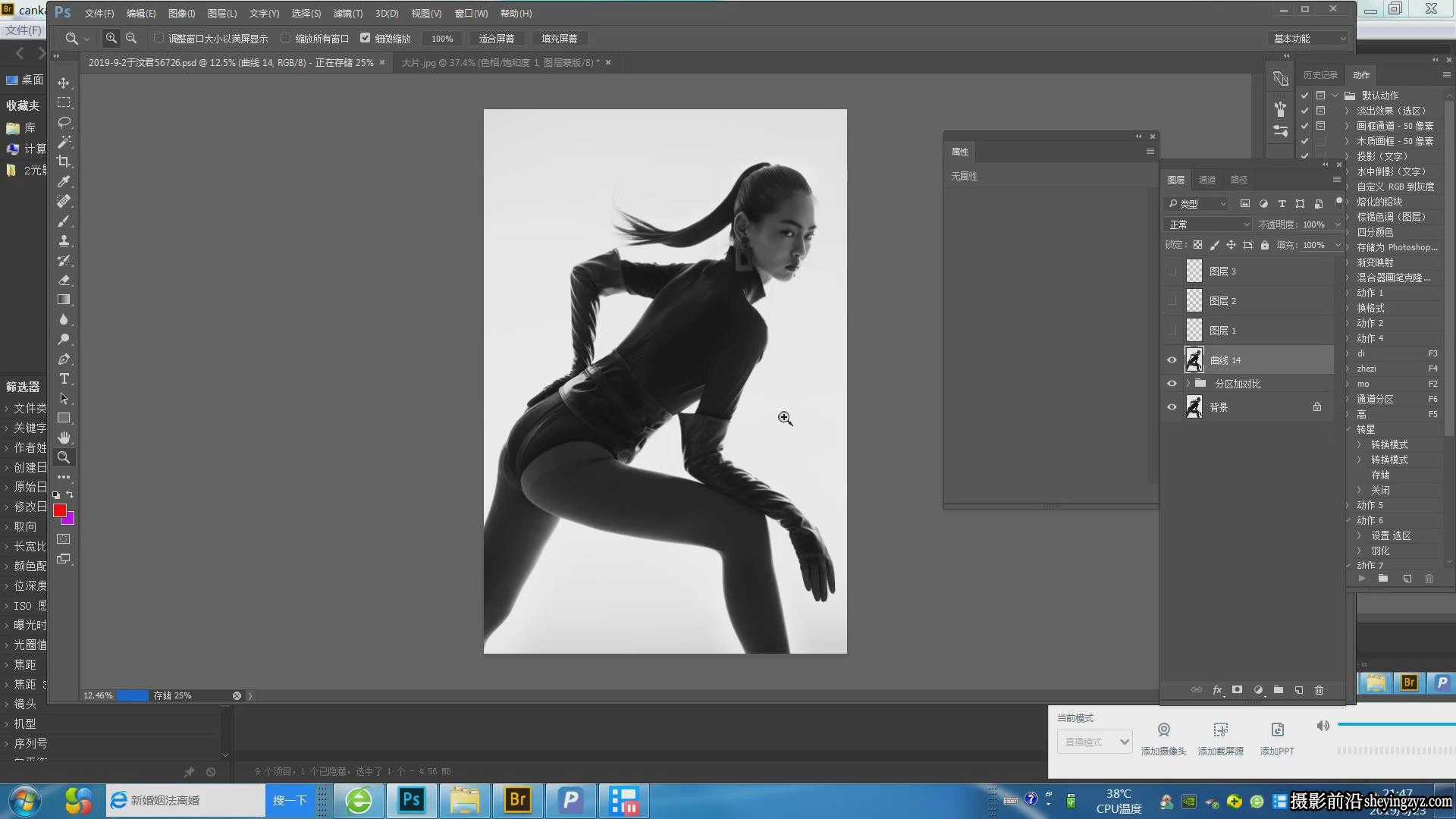Image resolution: width=1456 pixels, height=819 pixels.
Task: Open the 直播模式 dropdown
Action: coord(1095,742)
